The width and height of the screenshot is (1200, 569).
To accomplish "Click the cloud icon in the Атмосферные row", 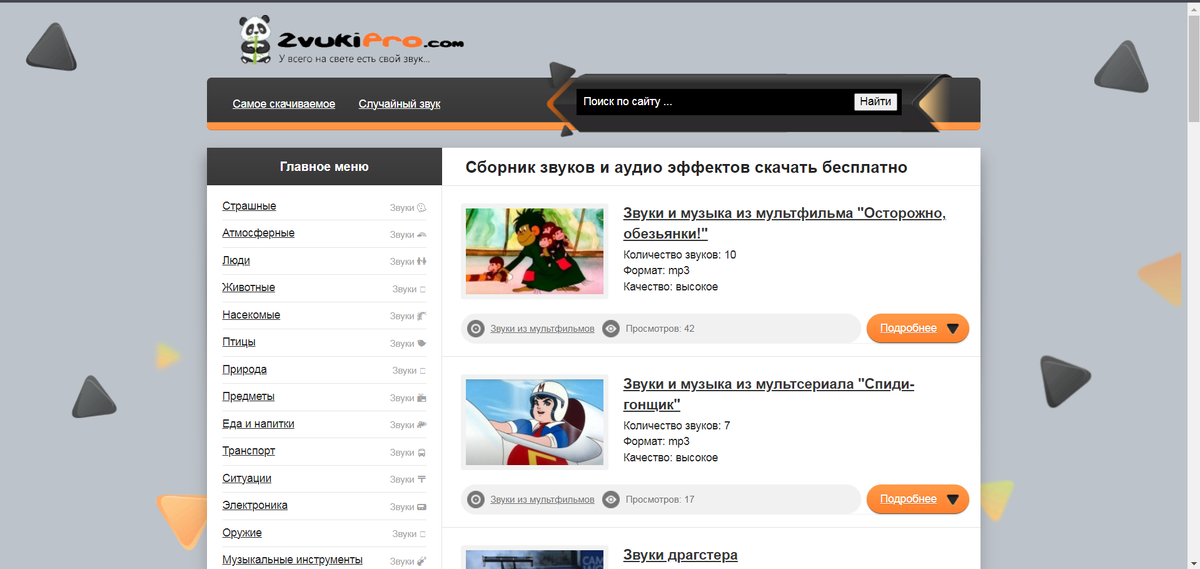I will click(x=422, y=235).
